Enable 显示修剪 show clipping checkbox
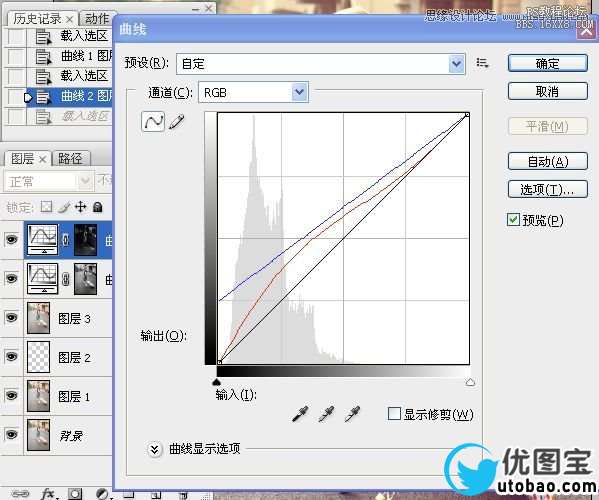The image size is (599, 500). point(394,414)
